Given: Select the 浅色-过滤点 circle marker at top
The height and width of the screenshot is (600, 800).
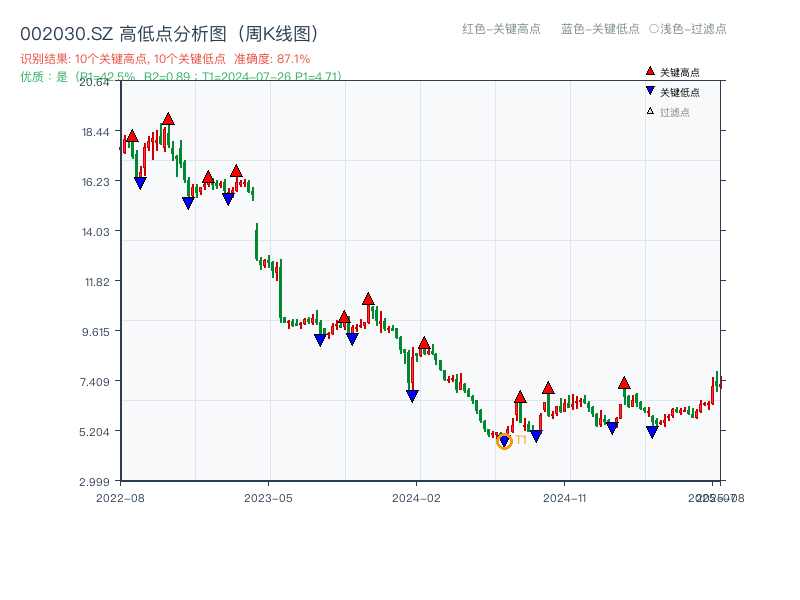Looking at the screenshot, I should (654, 29).
